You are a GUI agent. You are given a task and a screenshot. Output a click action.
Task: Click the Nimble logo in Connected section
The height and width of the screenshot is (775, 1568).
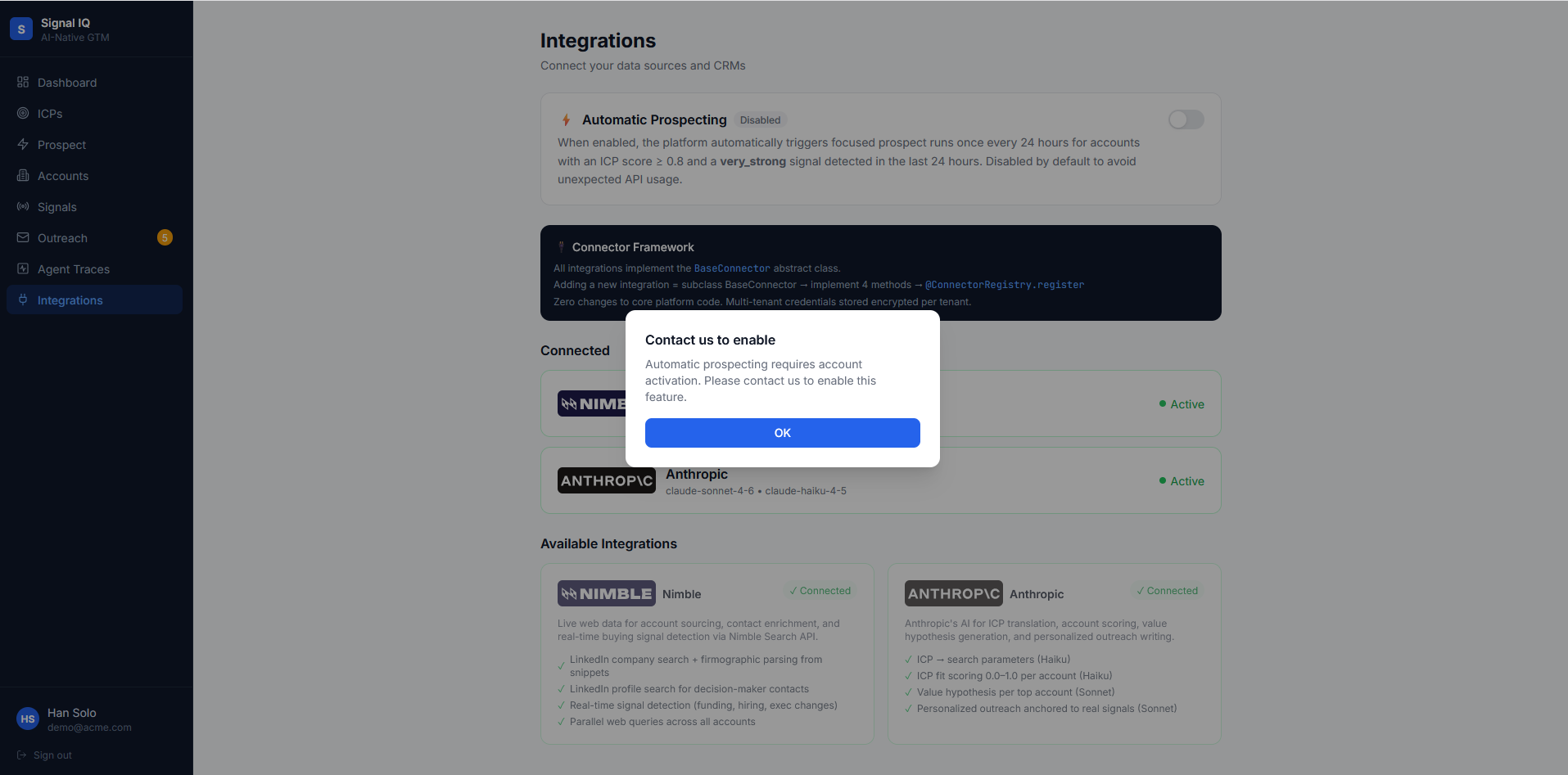point(591,403)
